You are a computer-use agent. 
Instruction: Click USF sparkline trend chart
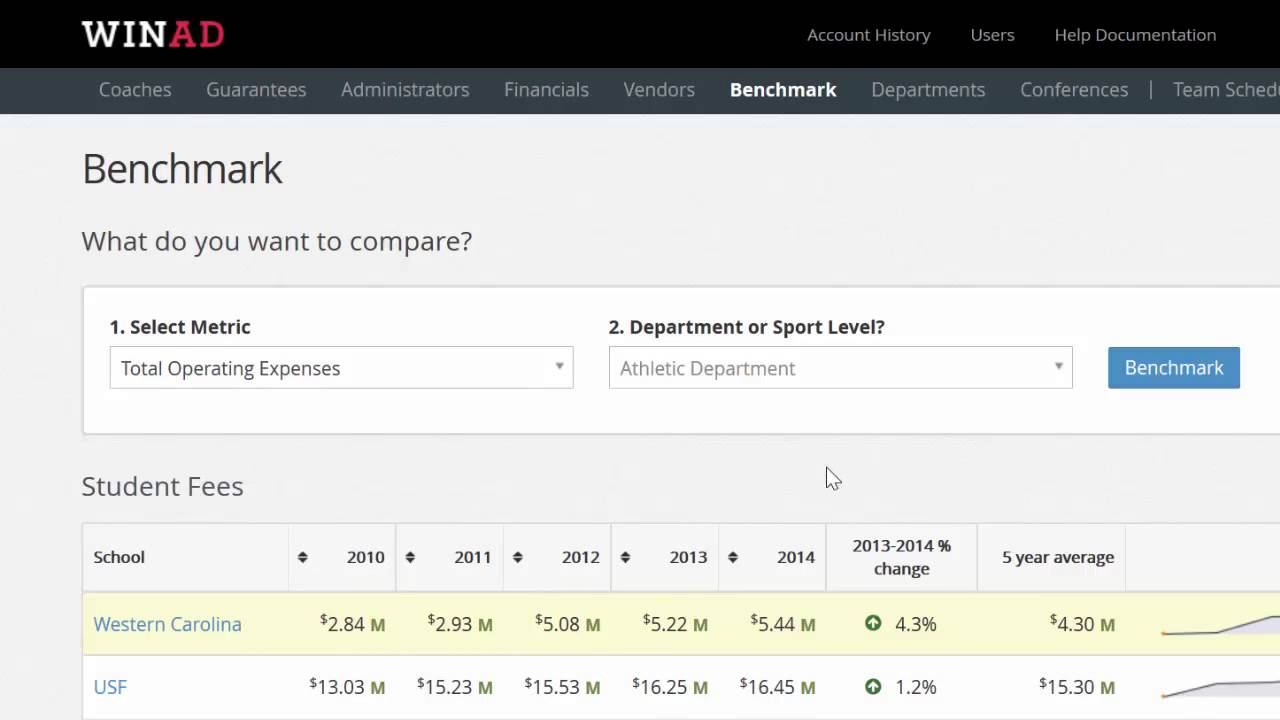point(1220,688)
